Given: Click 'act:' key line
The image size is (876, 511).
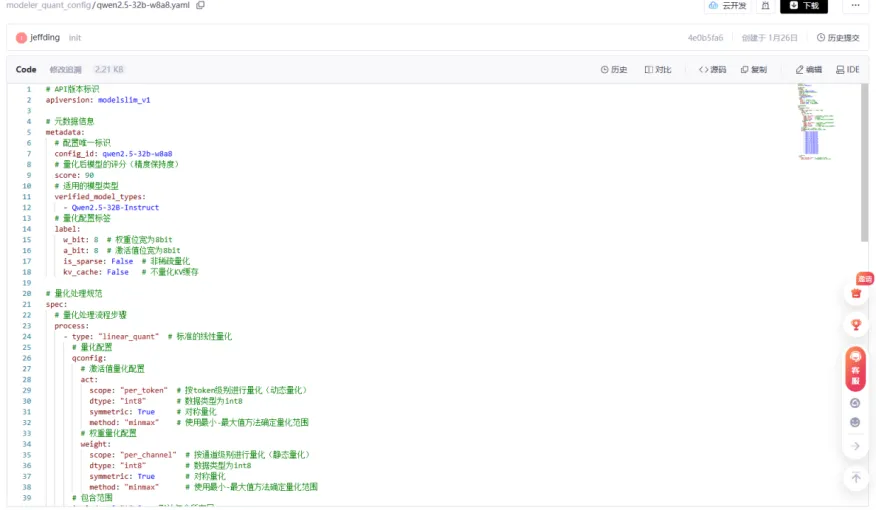Looking at the screenshot, I should coord(89,379).
